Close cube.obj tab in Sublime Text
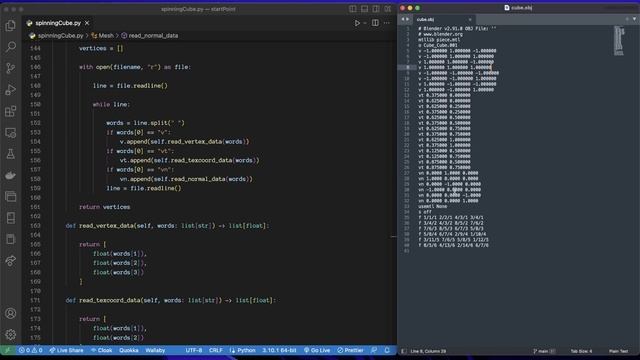This screenshot has height=360, width=640. click(x=470, y=20)
